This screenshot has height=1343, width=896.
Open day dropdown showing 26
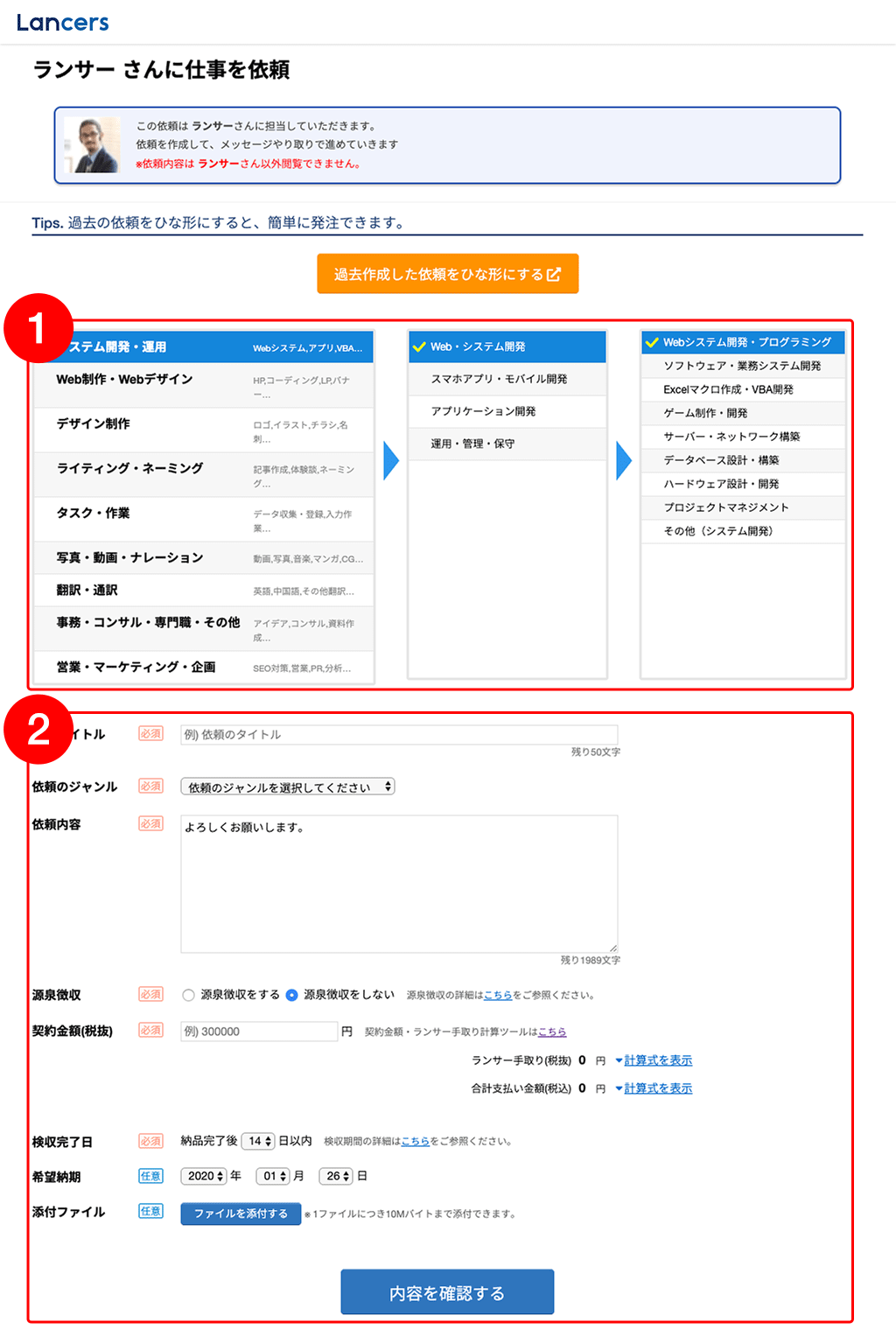pyautogui.click(x=336, y=1176)
